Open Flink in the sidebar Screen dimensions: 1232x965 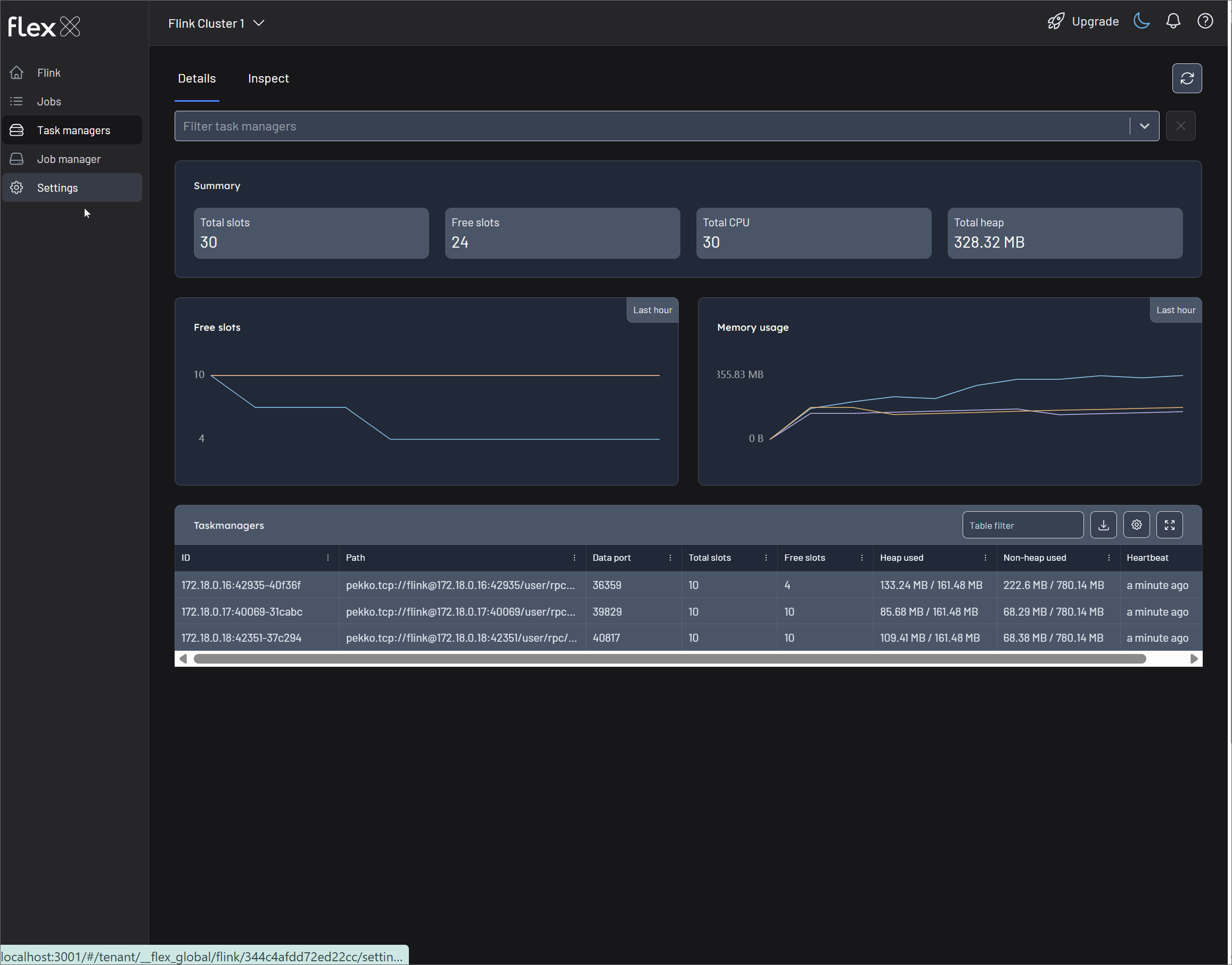coord(72,73)
